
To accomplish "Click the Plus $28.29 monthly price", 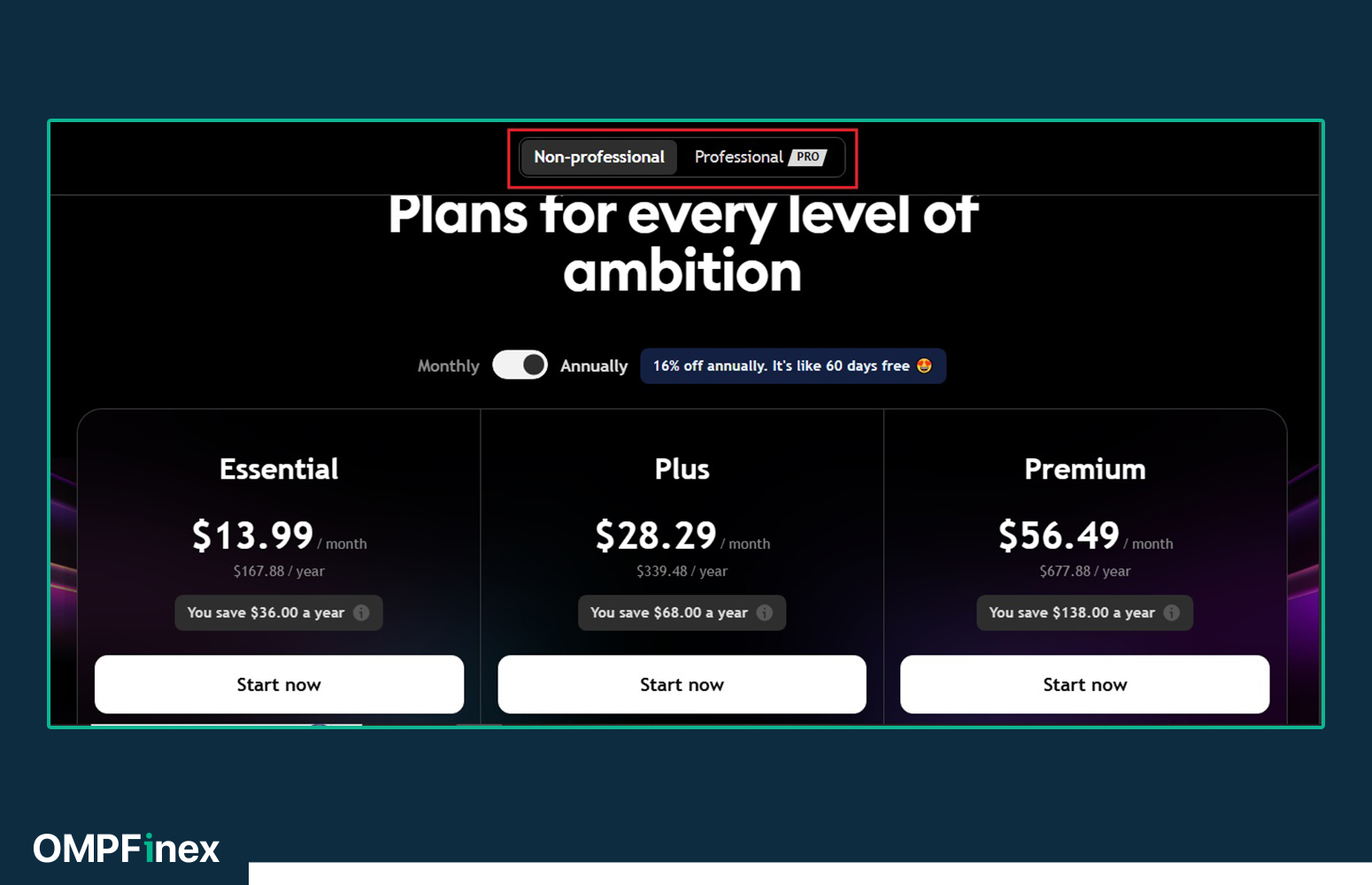I will 656,535.
